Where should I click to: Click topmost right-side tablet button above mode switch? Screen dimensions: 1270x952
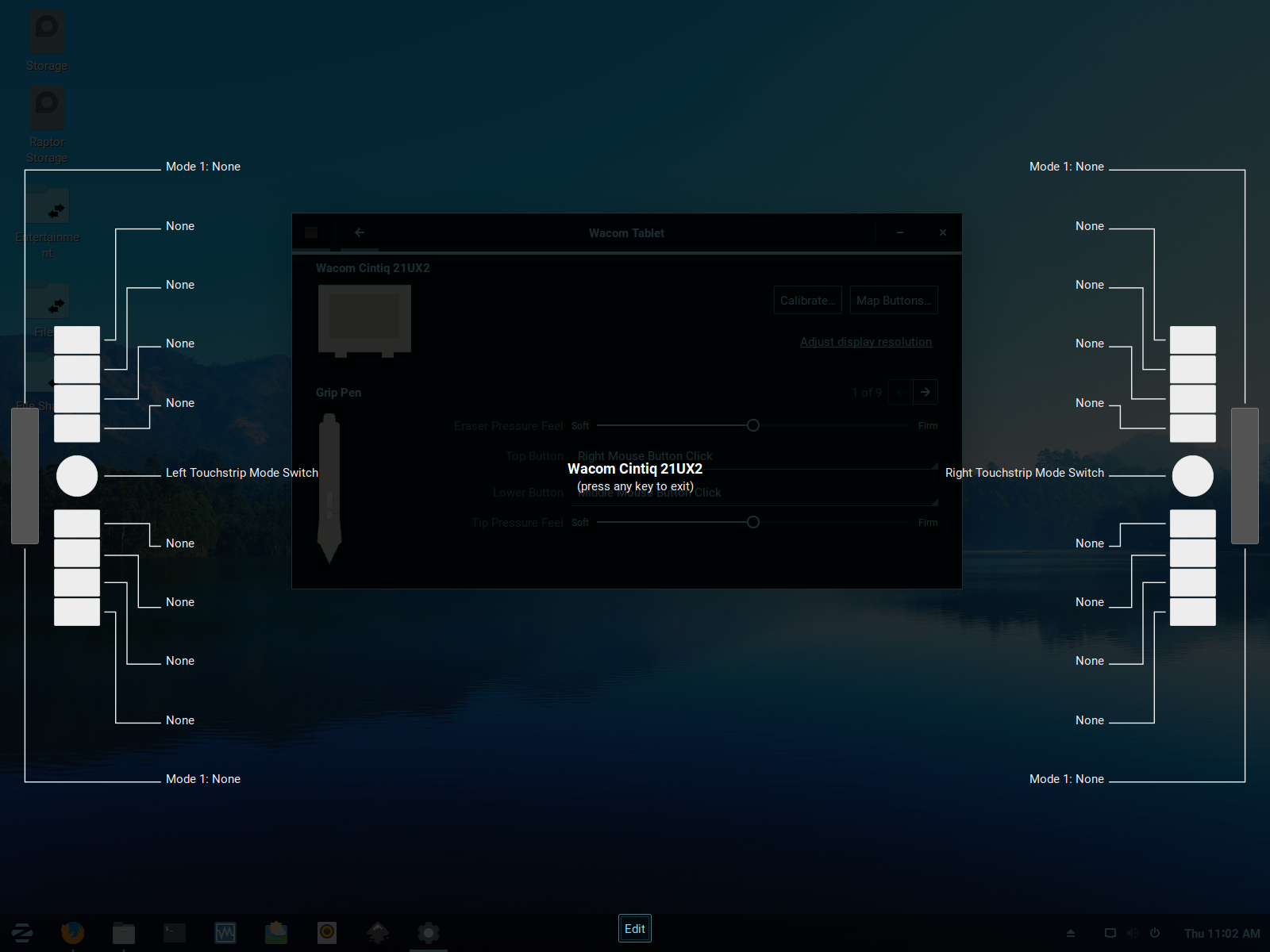pyautogui.click(x=1193, y=340)
